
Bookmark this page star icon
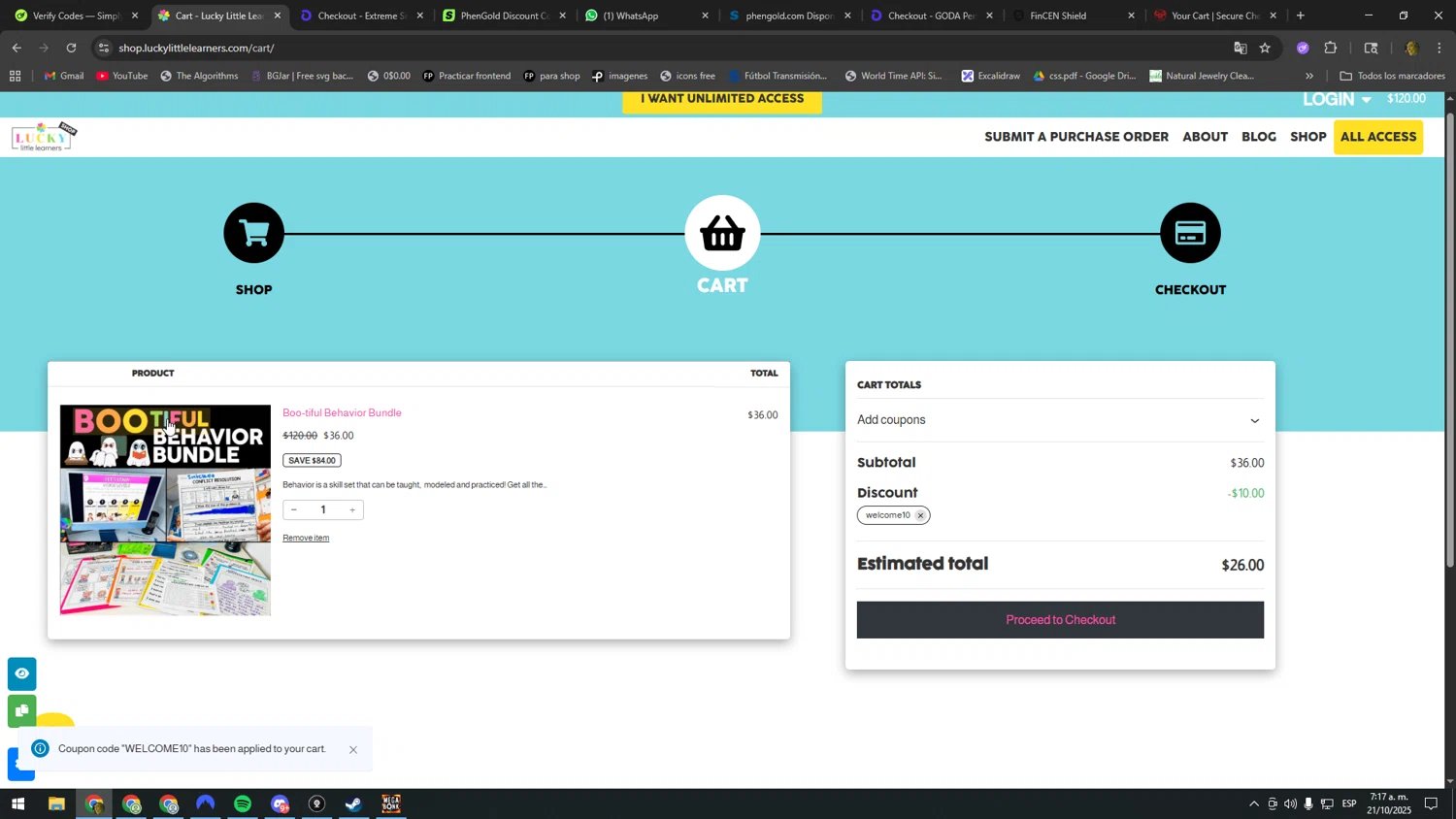1265,48
